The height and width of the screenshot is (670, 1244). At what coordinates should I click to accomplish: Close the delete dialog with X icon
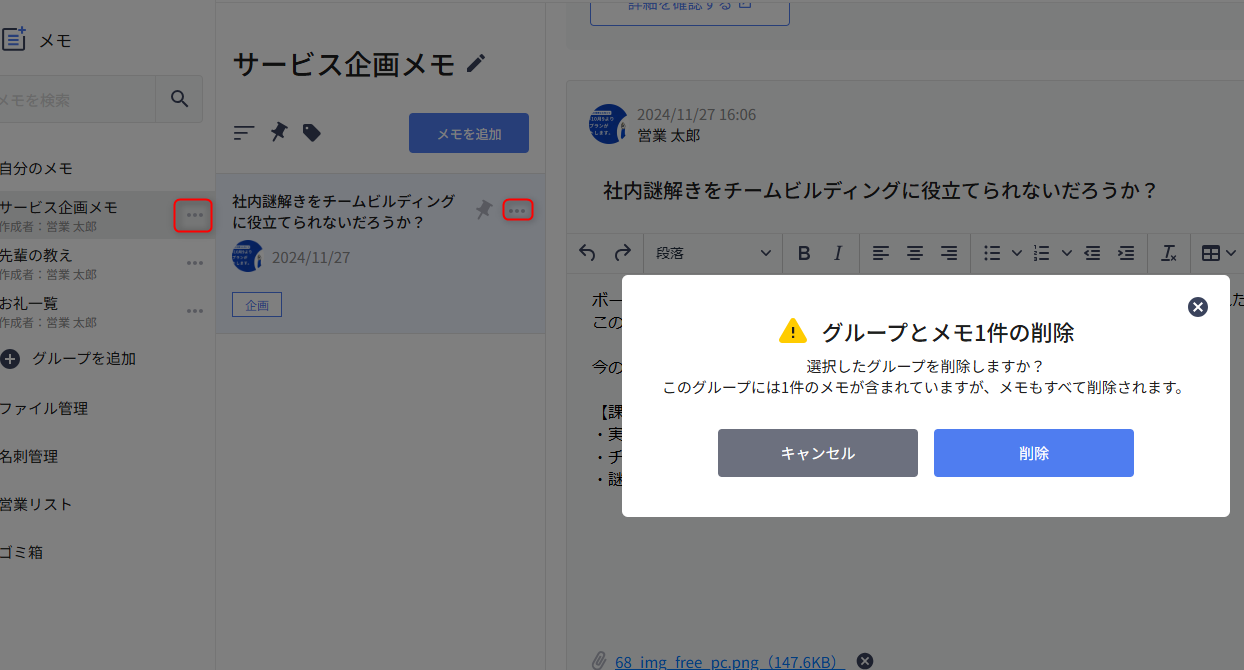1198,307
